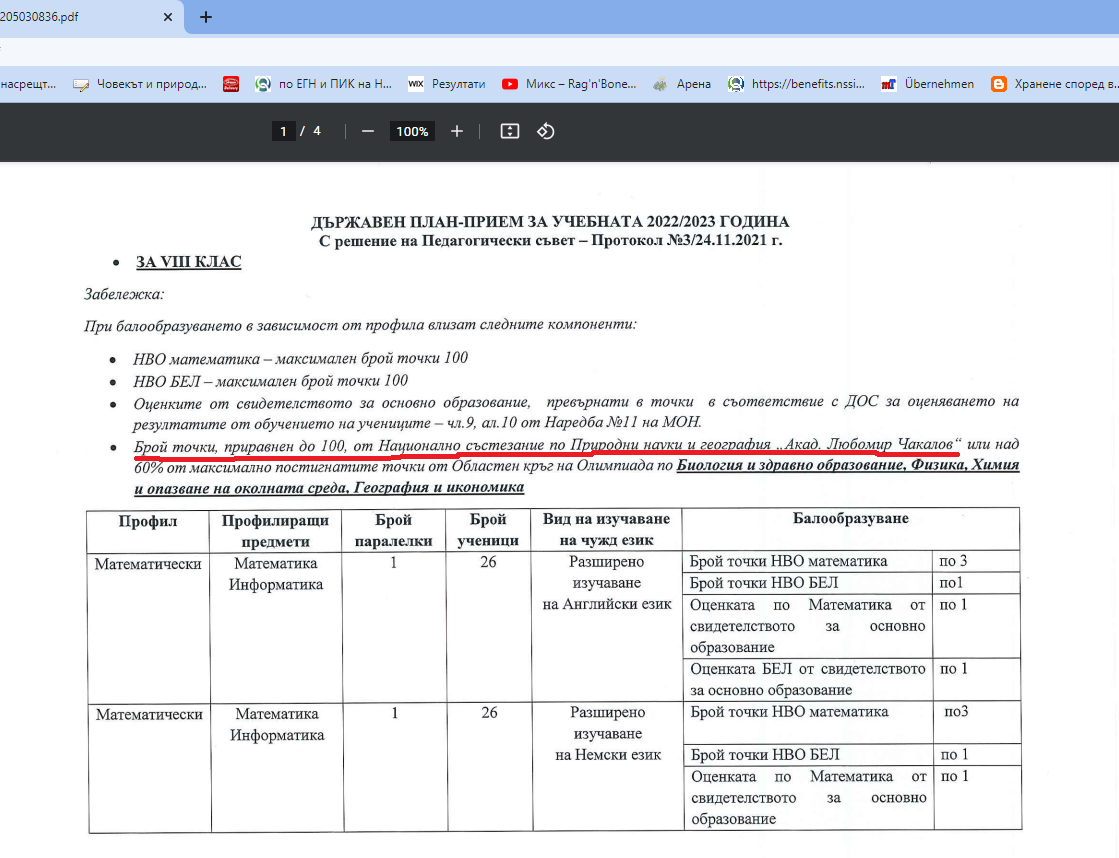
Task: Click the Балообразуване column header
Action: [x=850, y=519]
